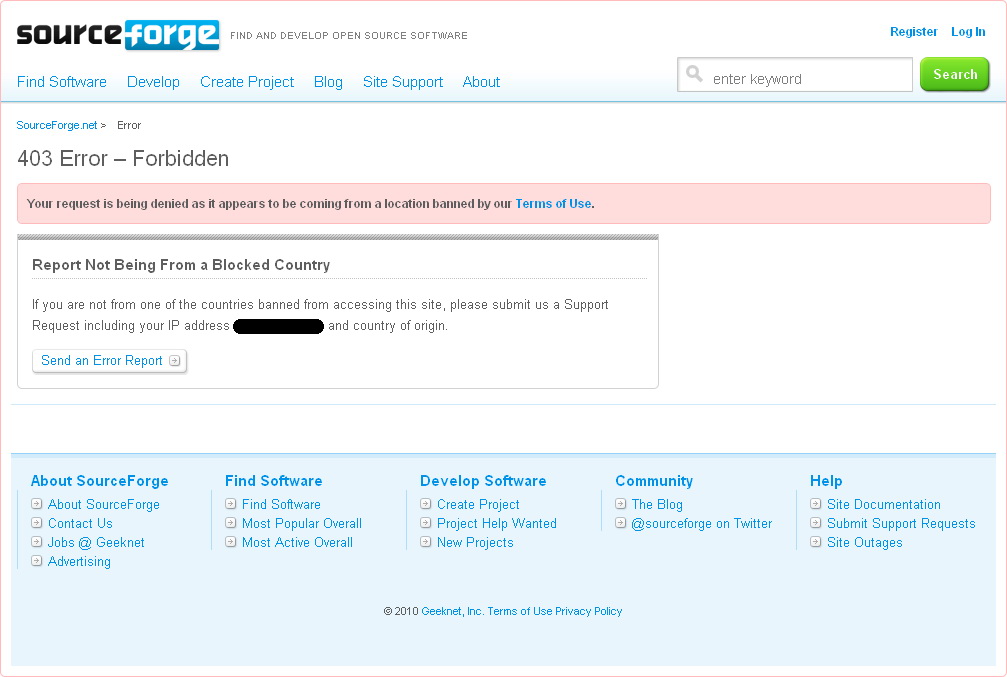Click the bullet icon beside Jobs @ Geeknet

pyautogui.click(x=37, y=542)
